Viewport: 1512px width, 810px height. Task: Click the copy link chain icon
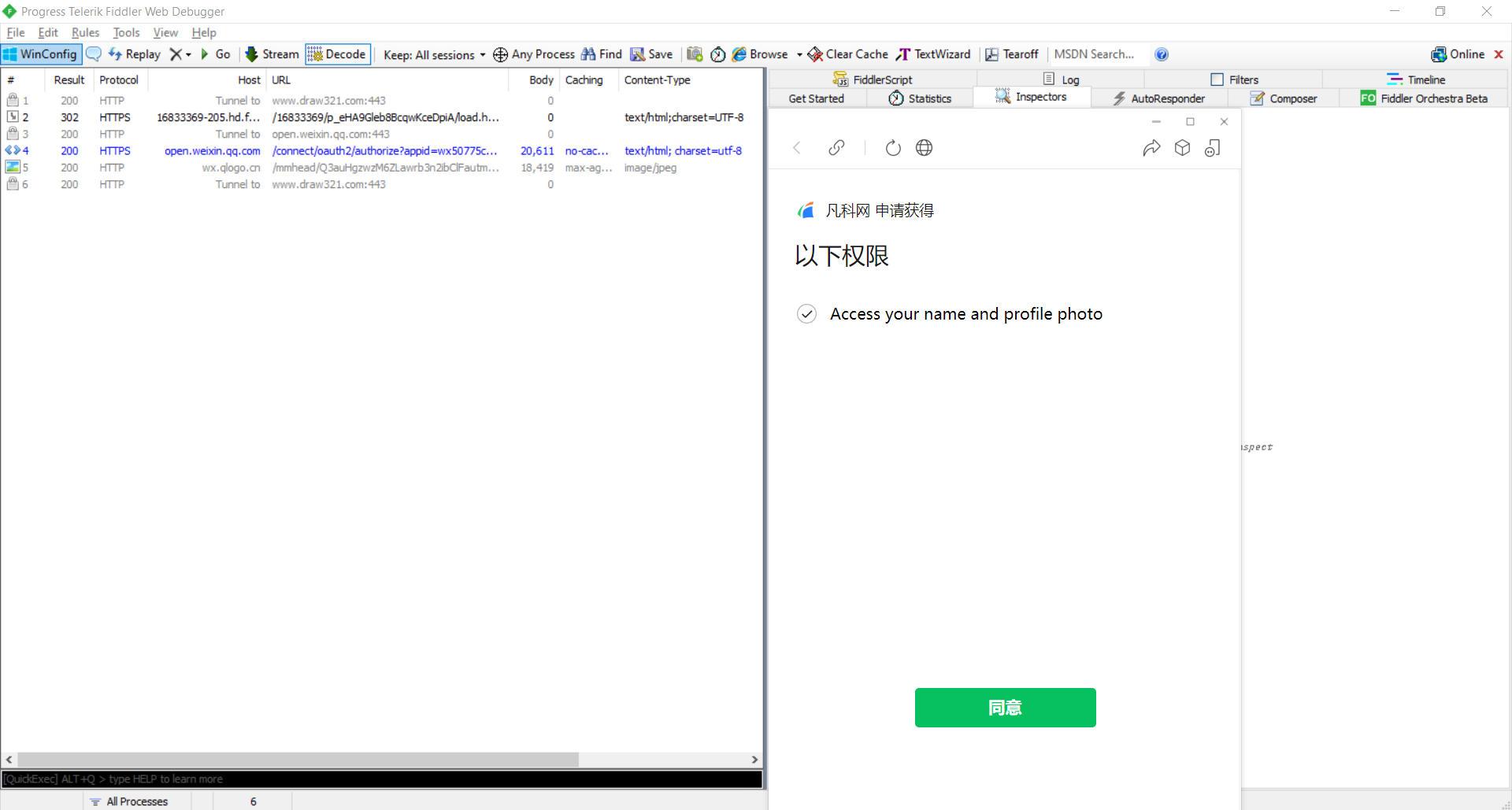[837, 148]
